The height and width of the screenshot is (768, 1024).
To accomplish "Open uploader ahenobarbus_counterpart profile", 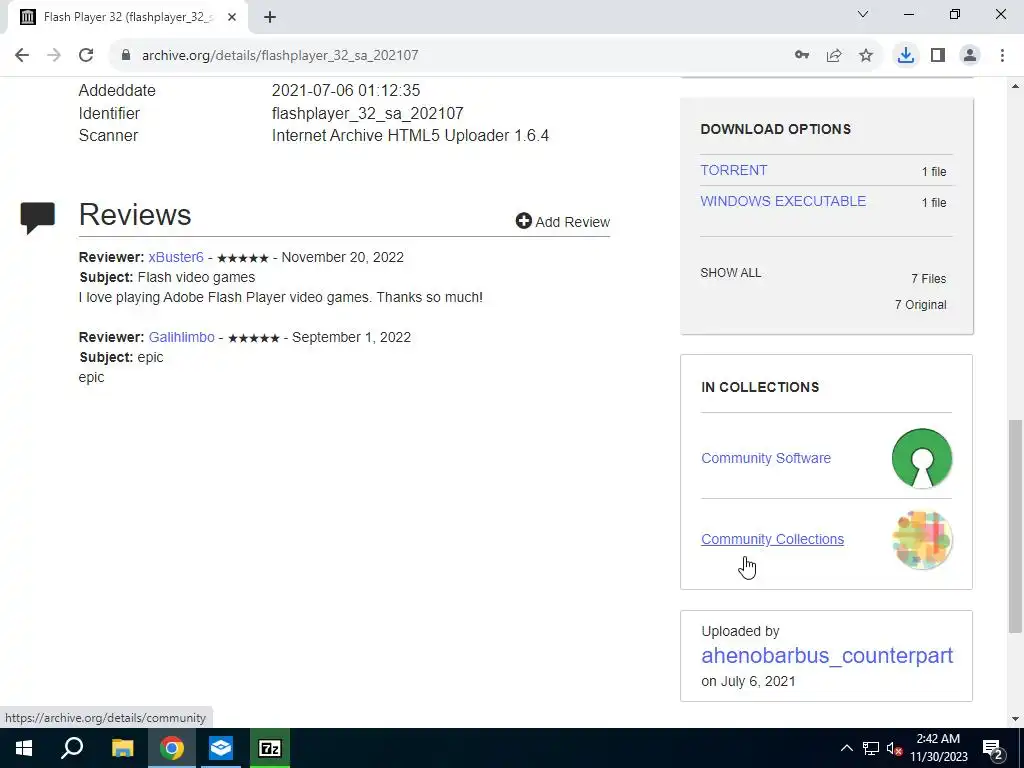I will pyautogui.click(x=827, y=655).
